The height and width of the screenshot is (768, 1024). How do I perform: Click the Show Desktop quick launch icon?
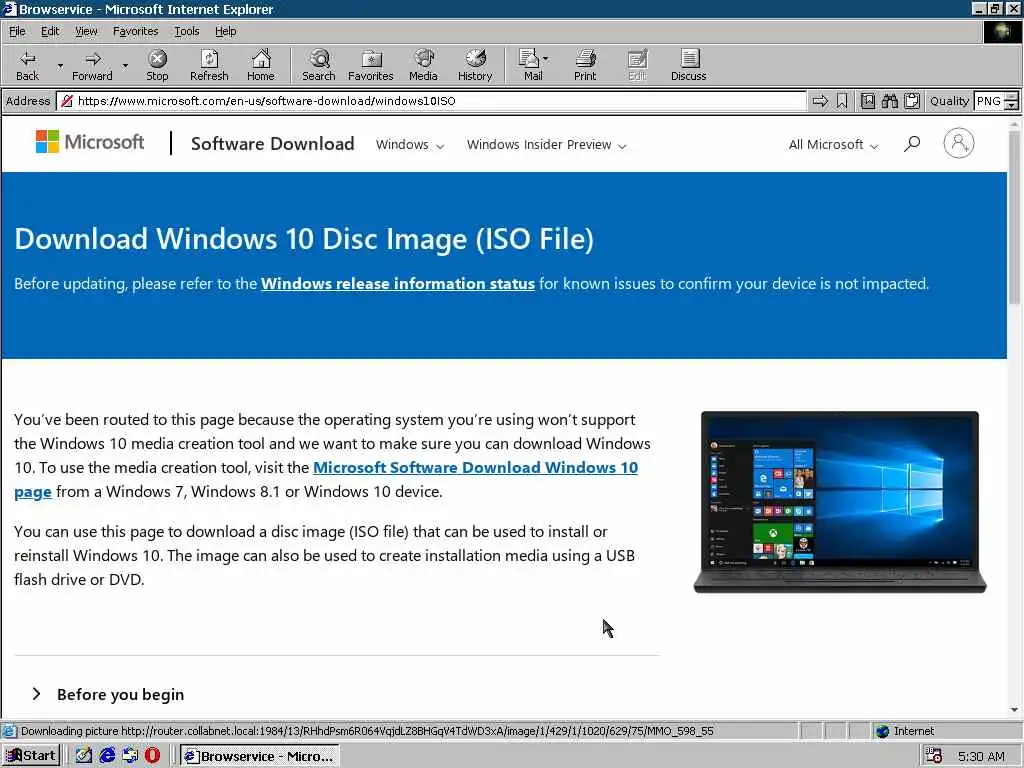[x=84, y=756]
